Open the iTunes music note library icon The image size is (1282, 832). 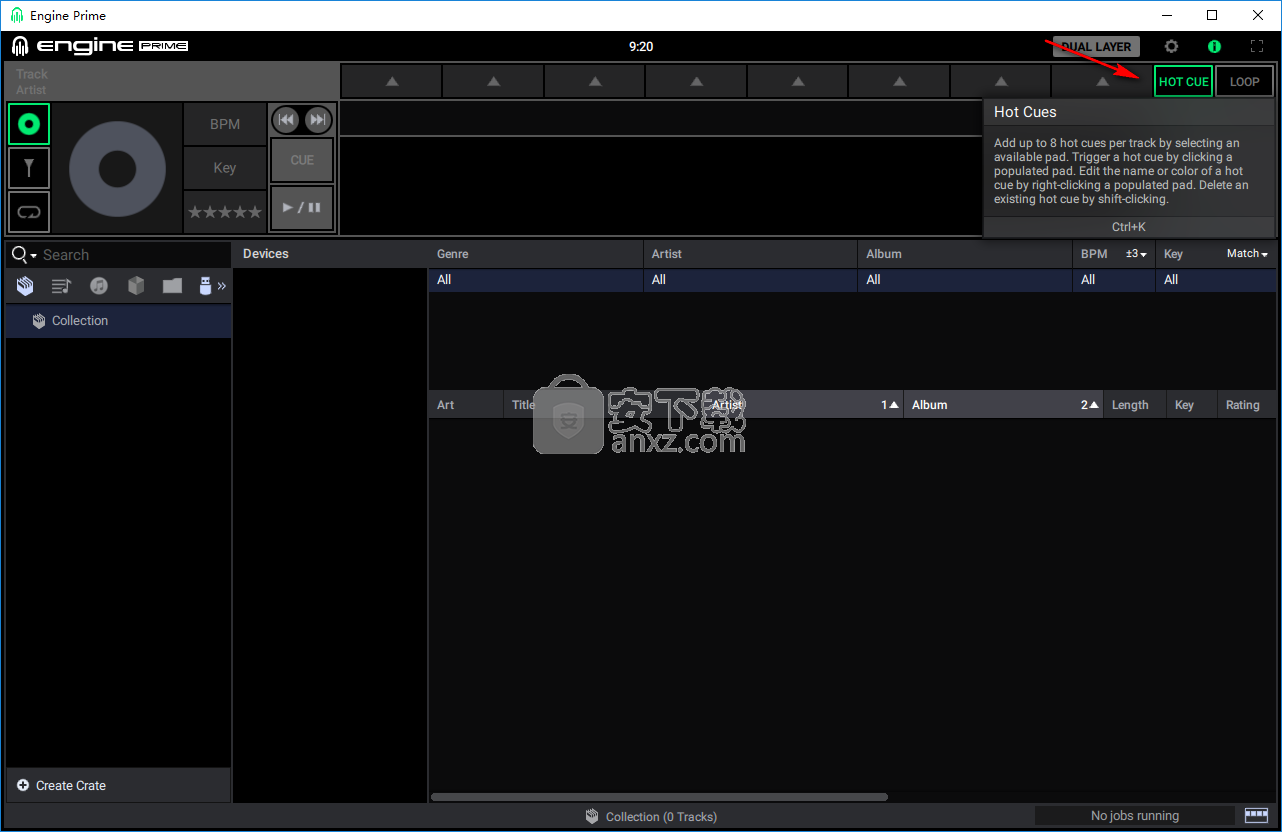coord(98,286)
